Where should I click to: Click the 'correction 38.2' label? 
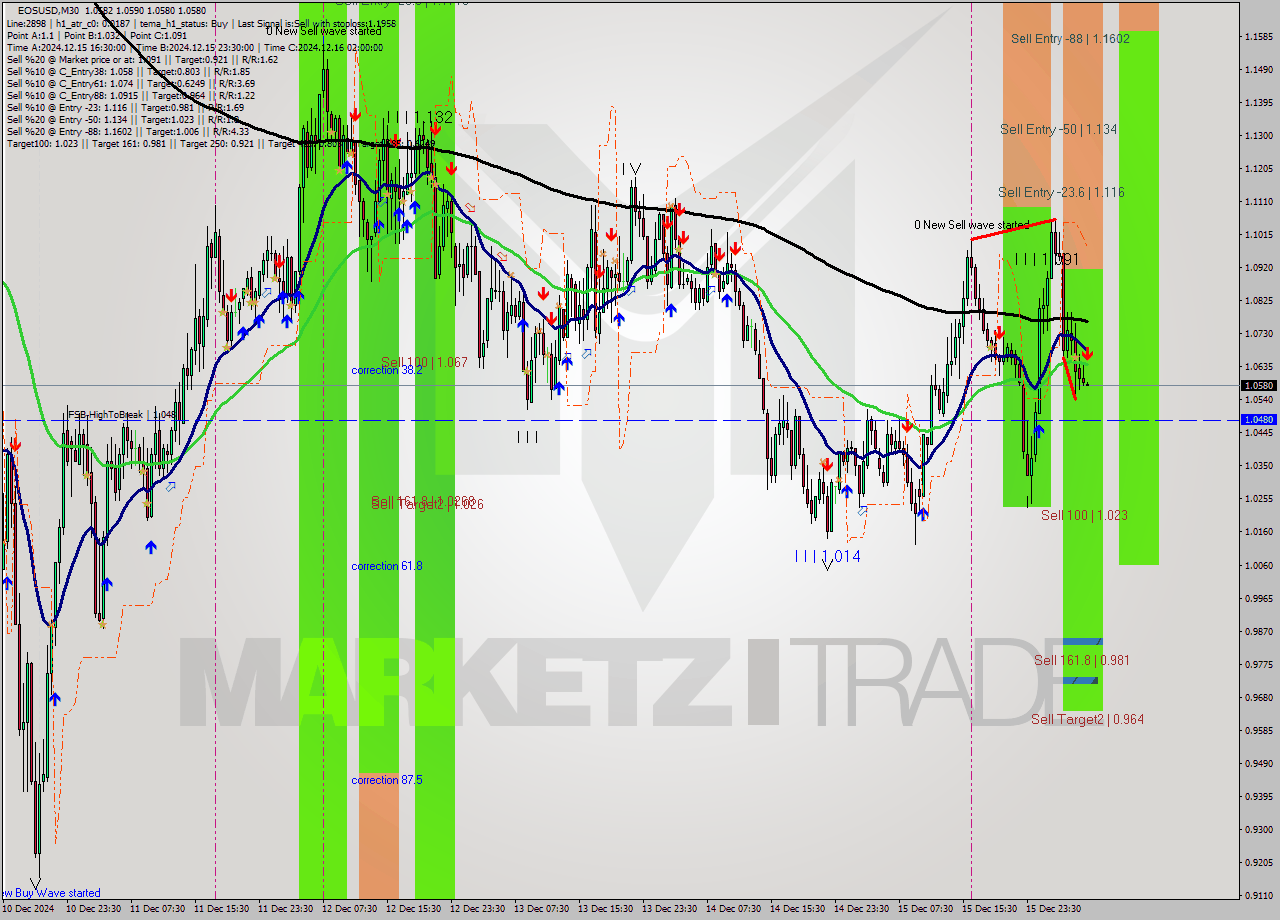[387, 370]
